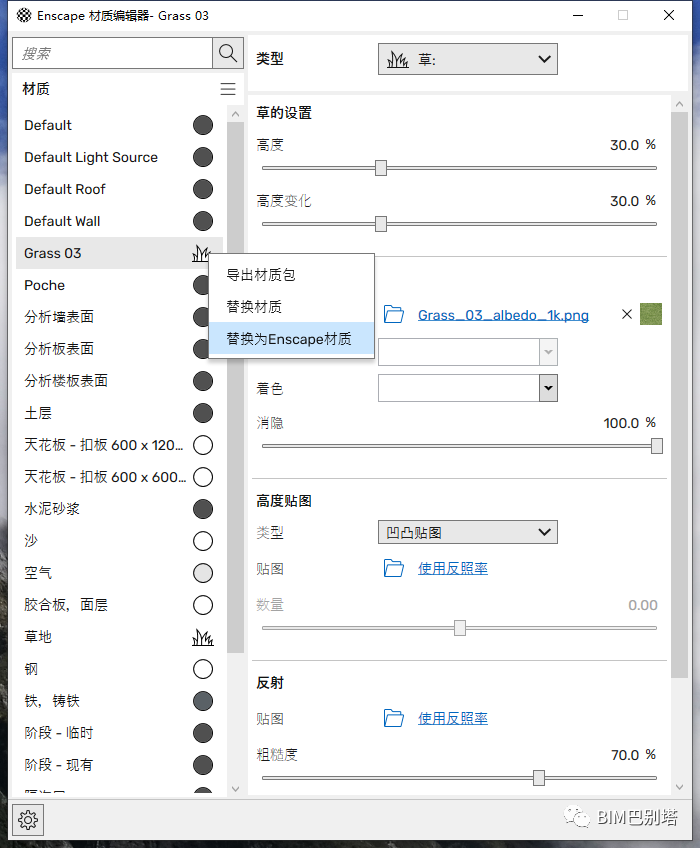Screen dimensions: 700x848
Task: Open folder icon beside Grass_03_albedo_1k.png
Action: 394,314
